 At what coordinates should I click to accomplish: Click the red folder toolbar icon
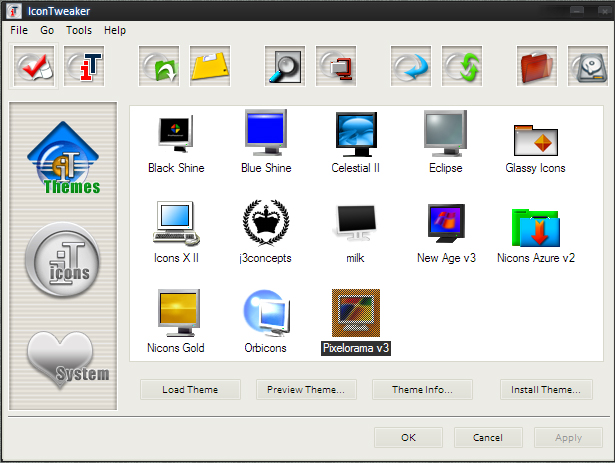pos(537,66)
